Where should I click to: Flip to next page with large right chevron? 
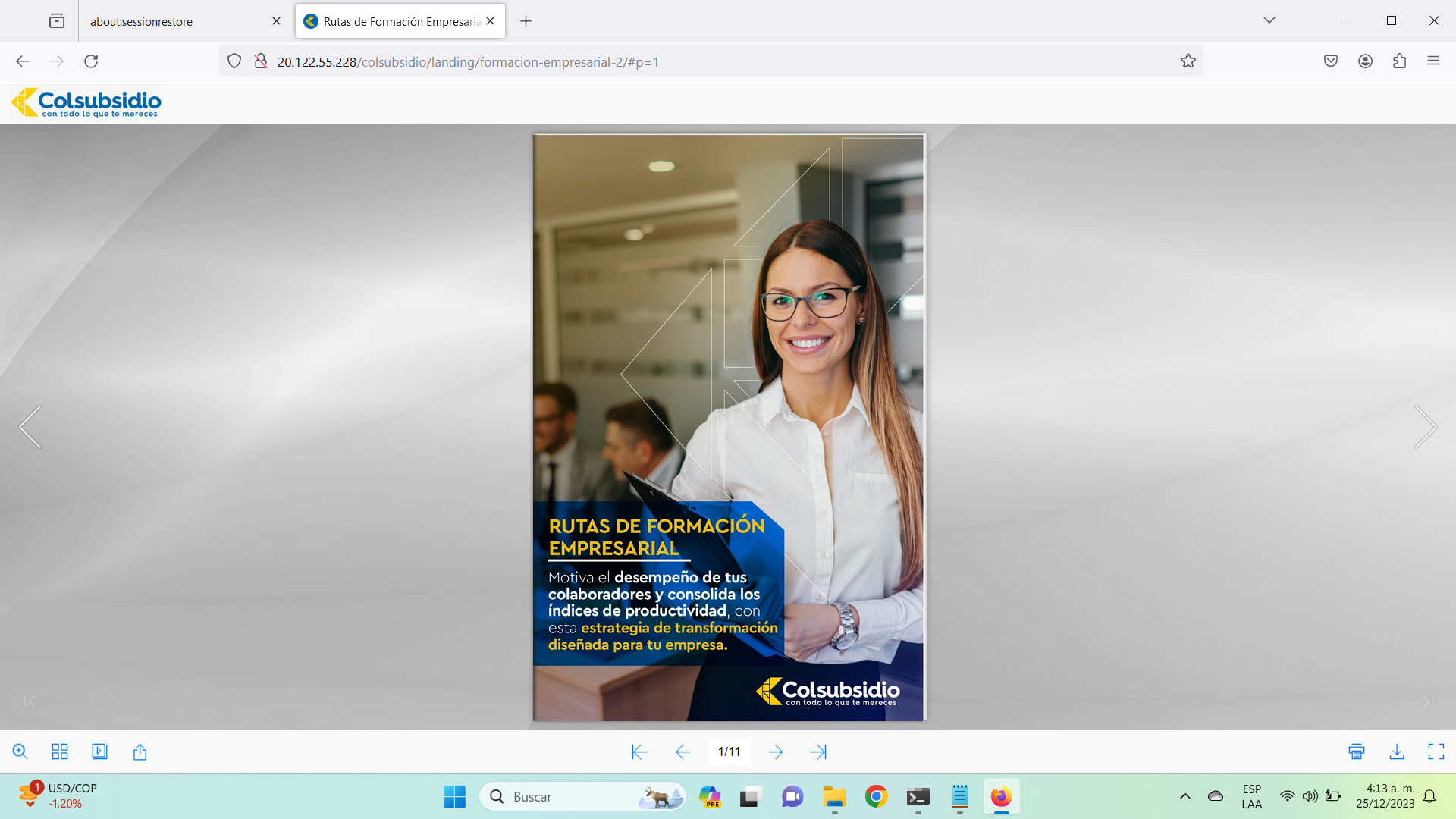point(1426,427)
